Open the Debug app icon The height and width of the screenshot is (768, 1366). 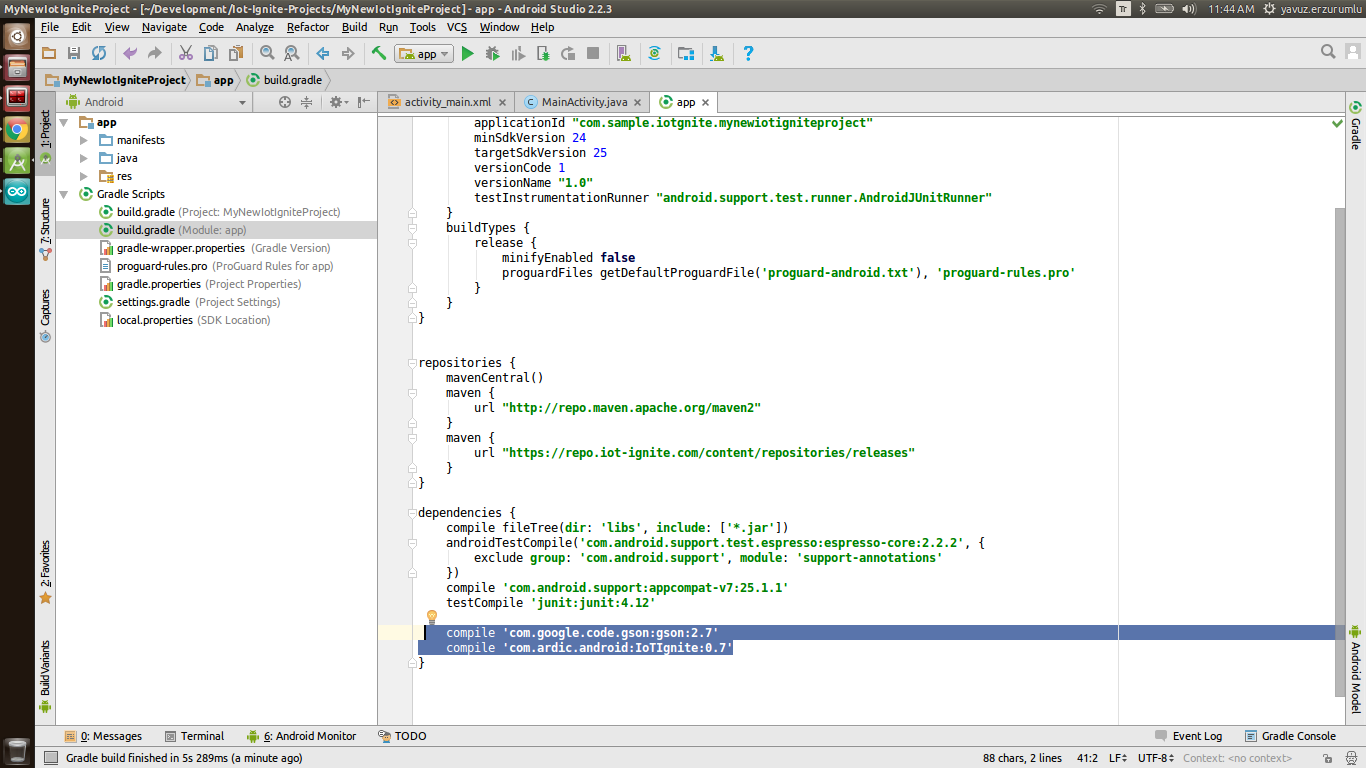pos(492,53)
